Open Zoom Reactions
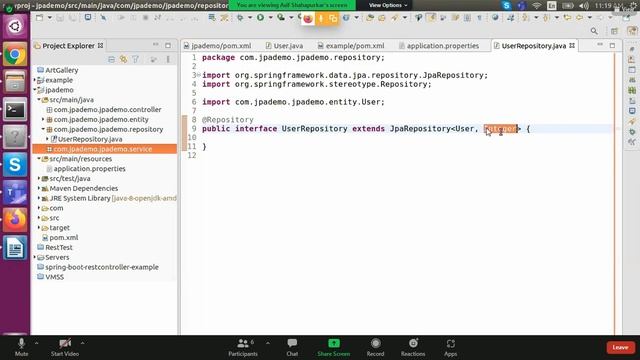Screen dimensions: 640x360 [413, 347]
